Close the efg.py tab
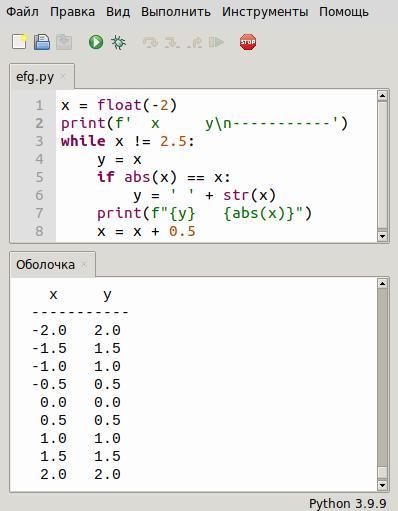398x511 pixels. (63, 77)
